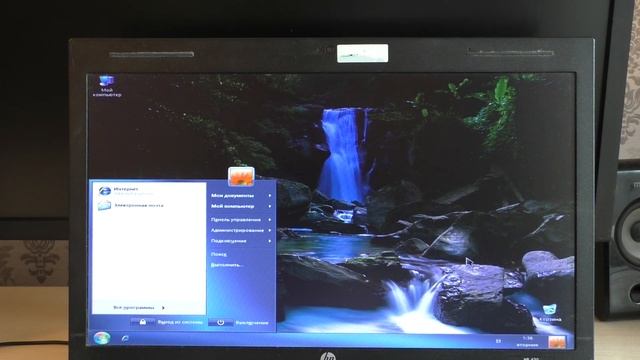This screenshot has height=360, width=640.
Task: Click the flower picture at taskbar right end
Action: [557, 342]
